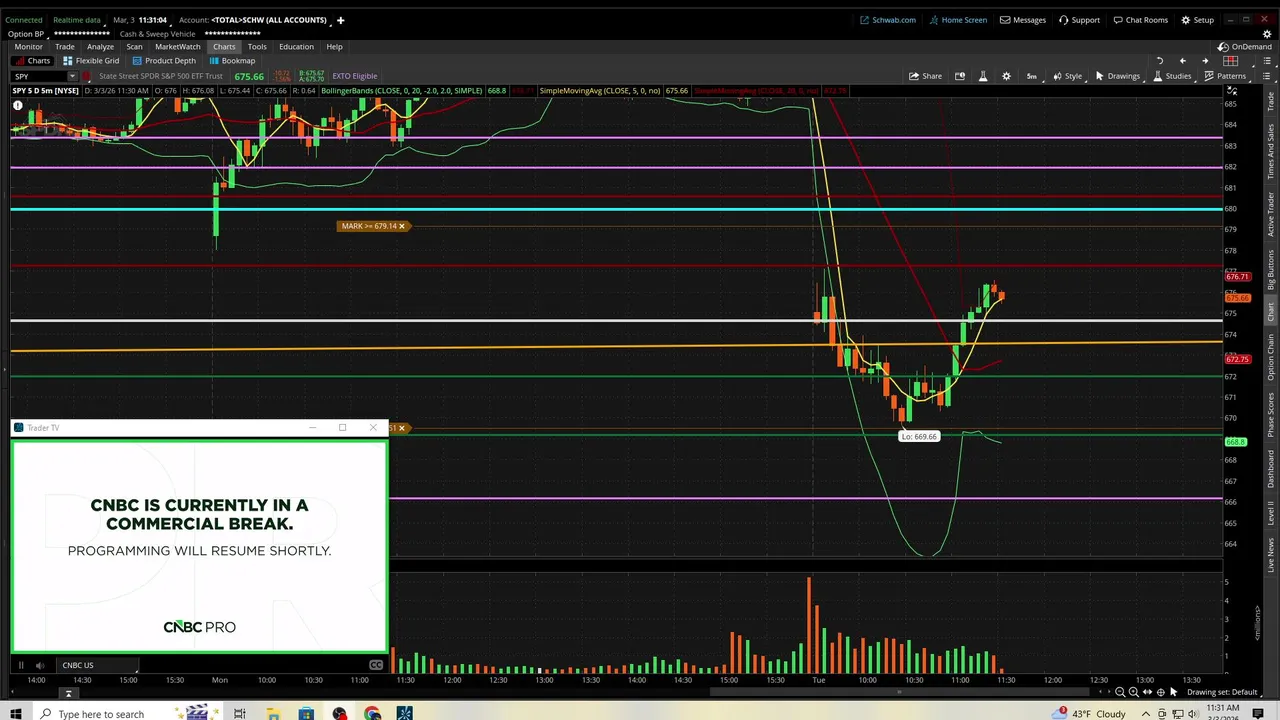This screenshot has width=1280, height=720.
Task: Zoom in the chart with magnifier plus
Action: (x=1133, y=692)
